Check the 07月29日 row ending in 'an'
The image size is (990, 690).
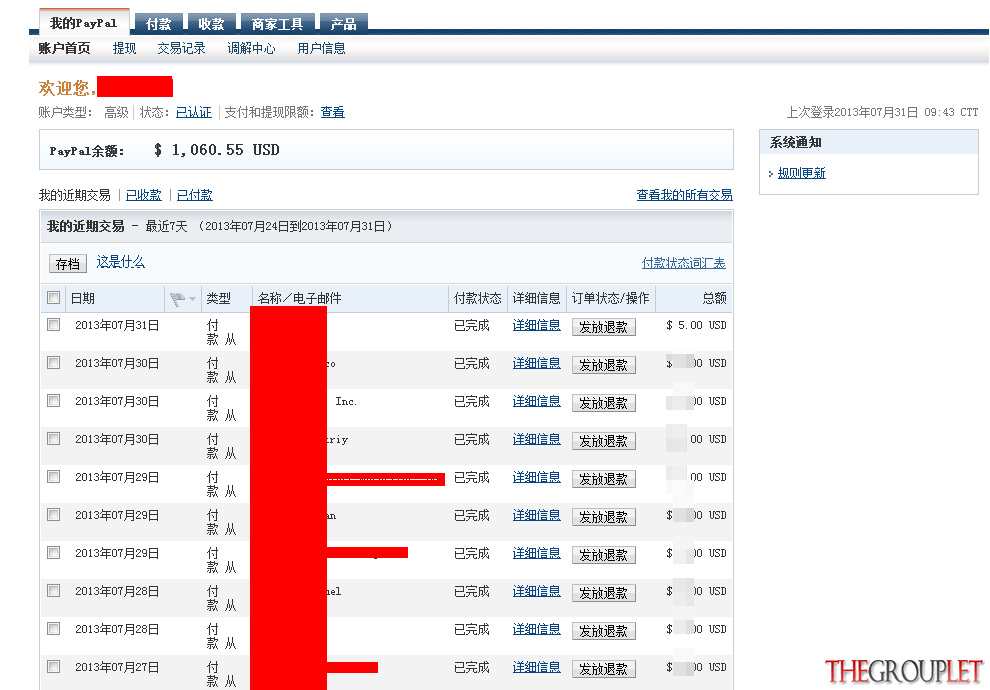tap(54, 515)
